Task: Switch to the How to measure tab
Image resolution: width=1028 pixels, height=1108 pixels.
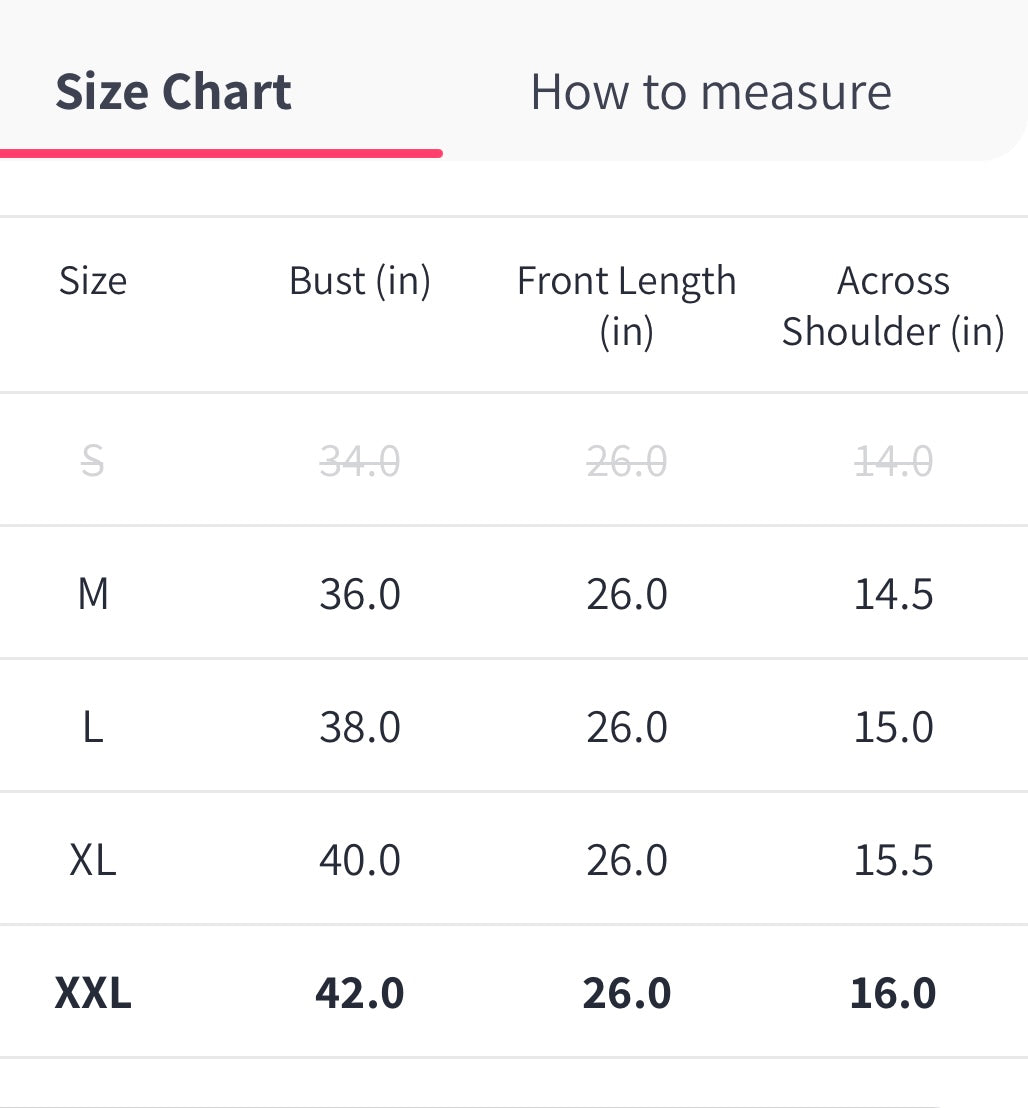Action: pos(710,92)
